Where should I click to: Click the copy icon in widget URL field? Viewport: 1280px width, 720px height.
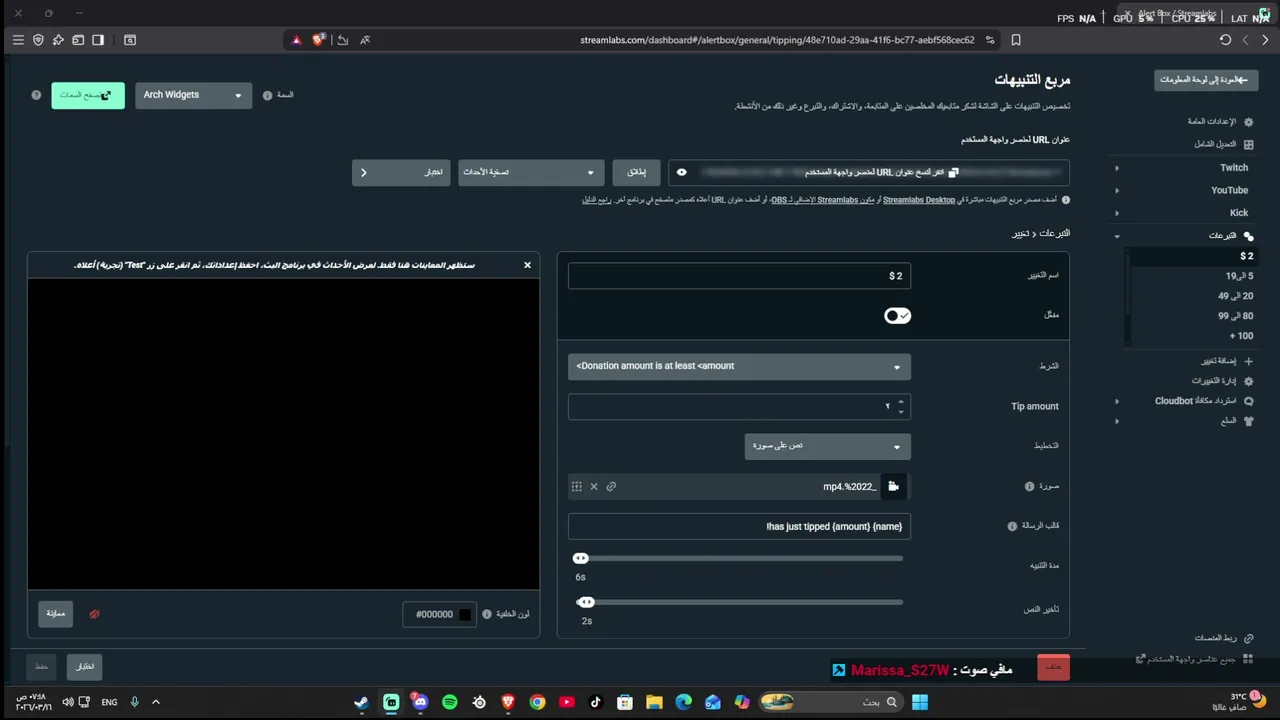pos(953,172)
